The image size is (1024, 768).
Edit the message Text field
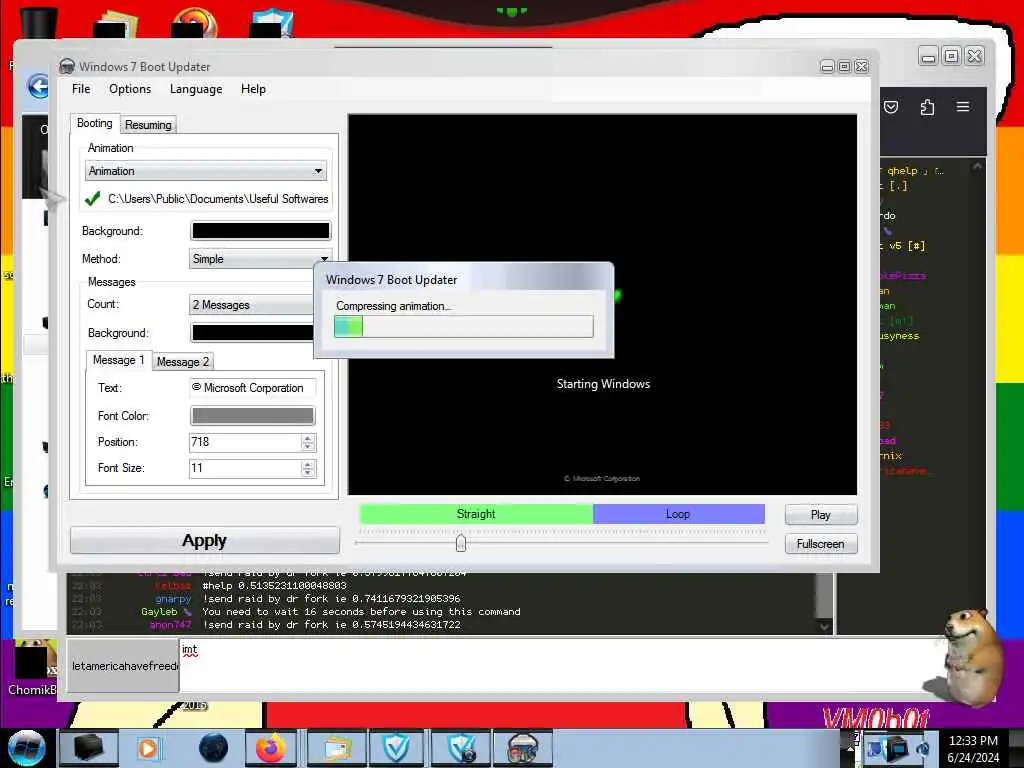[253, 388]
